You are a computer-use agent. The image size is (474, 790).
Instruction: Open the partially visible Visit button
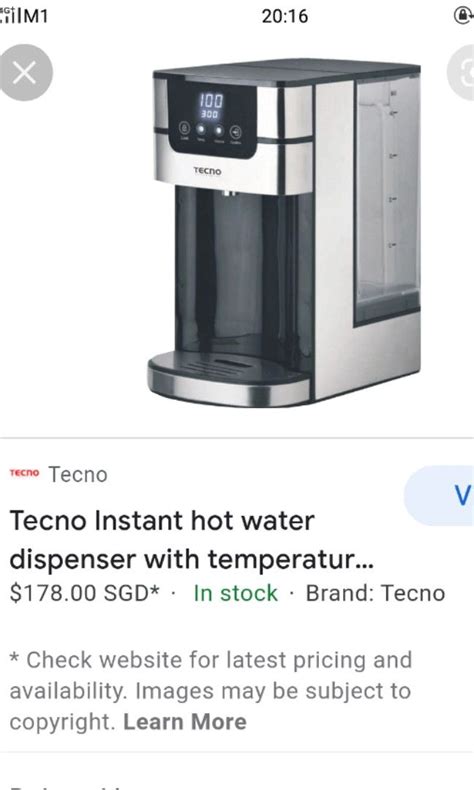pyautogui.click(x=440, y=496)
